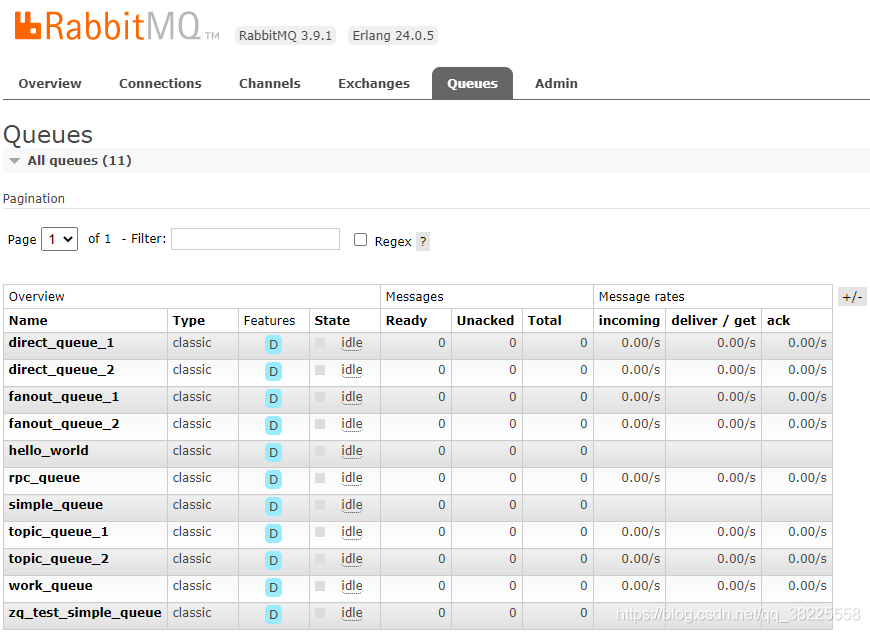Open the zq_test_simple_queue queue link

pyautogui.click(x=85, y=612)
